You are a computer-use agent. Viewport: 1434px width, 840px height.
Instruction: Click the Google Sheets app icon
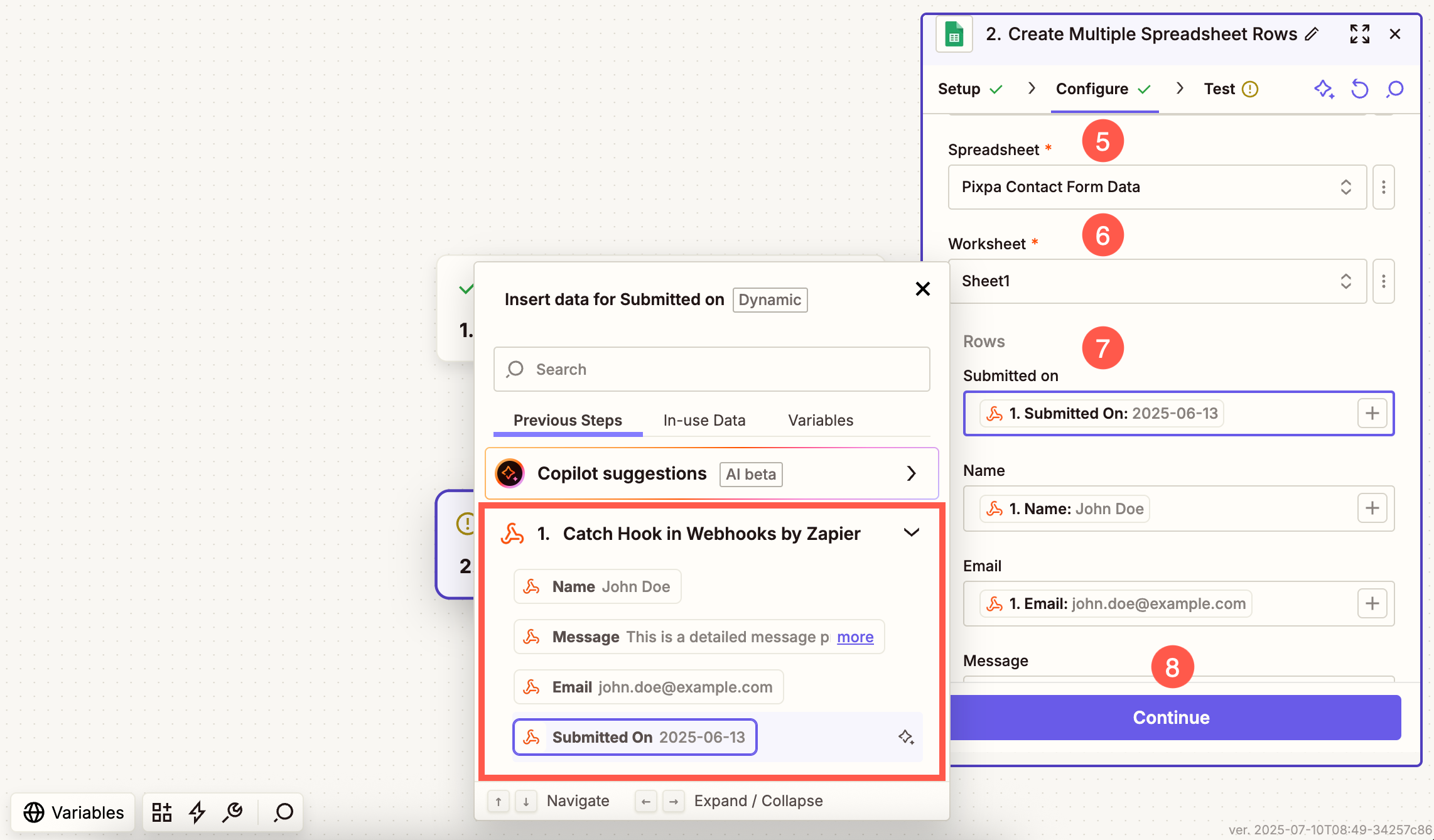click(x=954, y=35)
